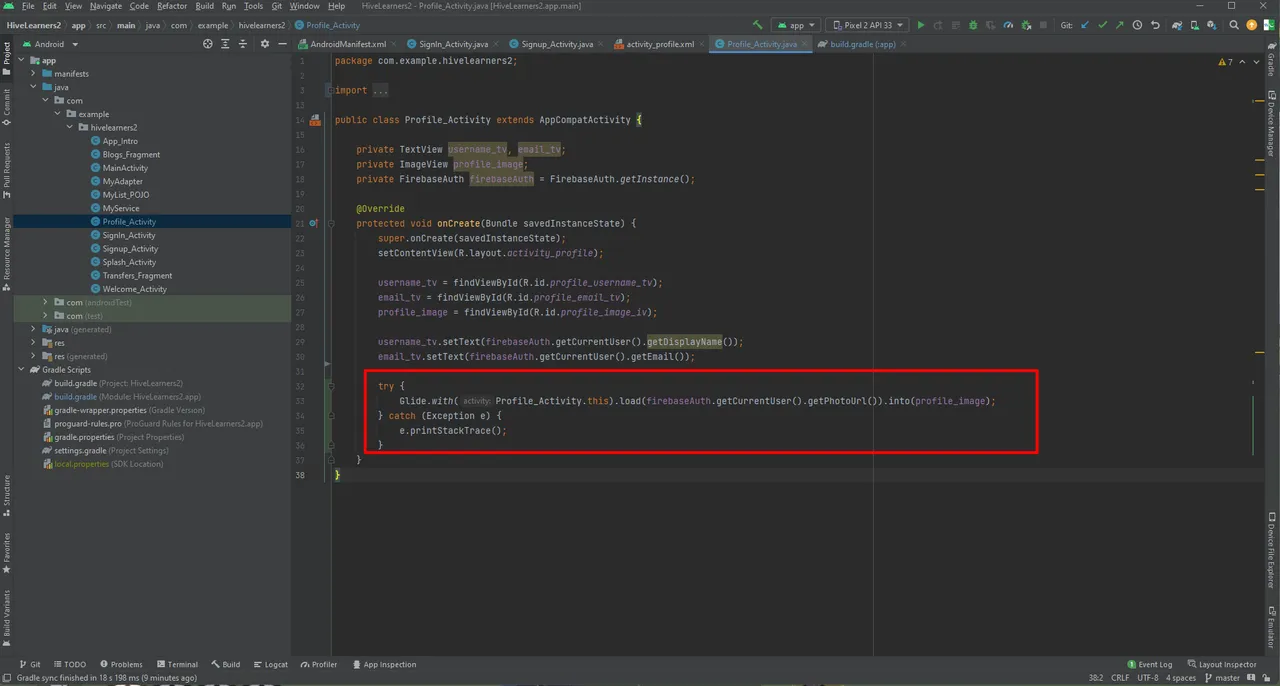This screenshot has width=1280, height=686.
Task: Click the Attach Debugger to Android Process icon
Action: pos(1026,25)
